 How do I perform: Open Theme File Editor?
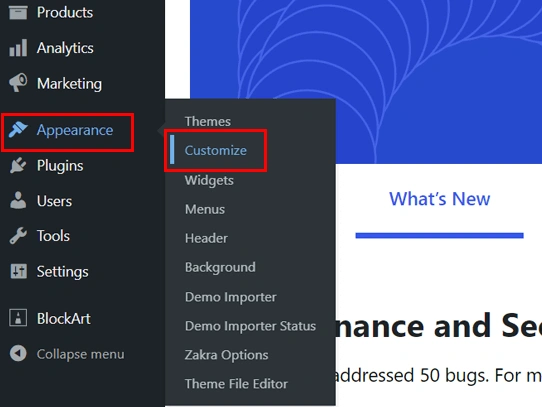(x=236, y=384)
